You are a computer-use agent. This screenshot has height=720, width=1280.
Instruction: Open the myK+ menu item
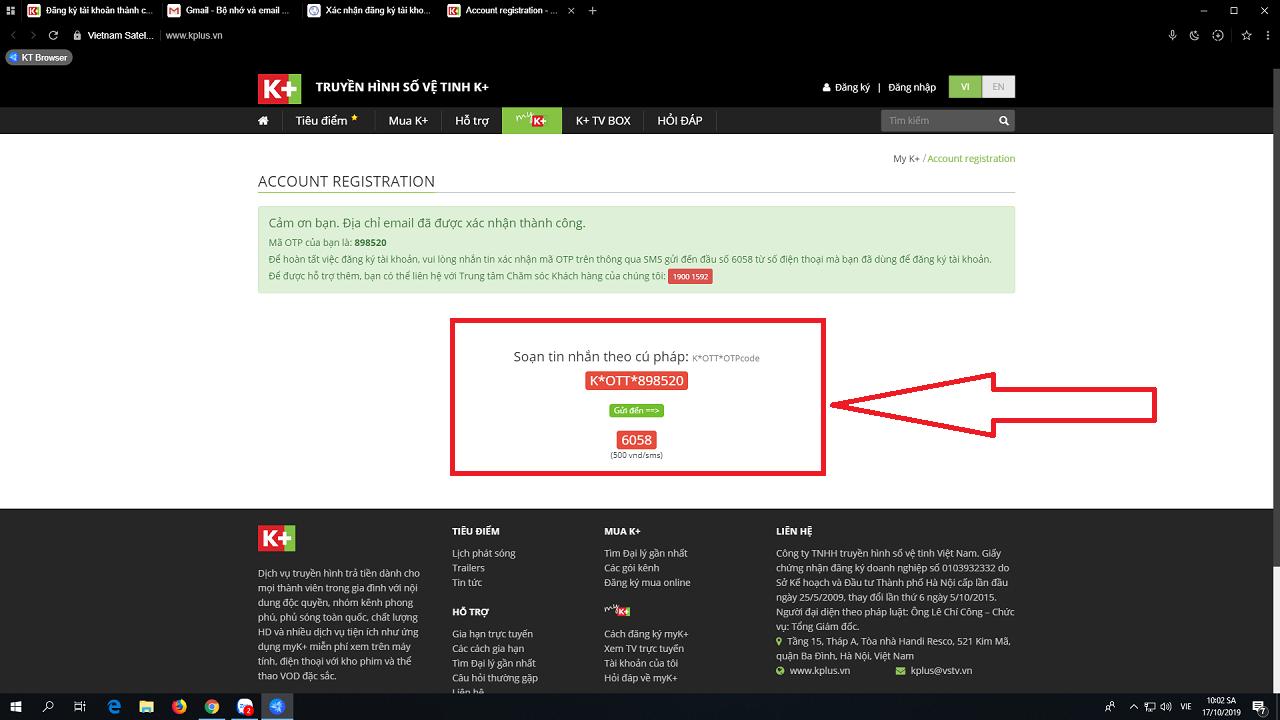click(532, 121)
